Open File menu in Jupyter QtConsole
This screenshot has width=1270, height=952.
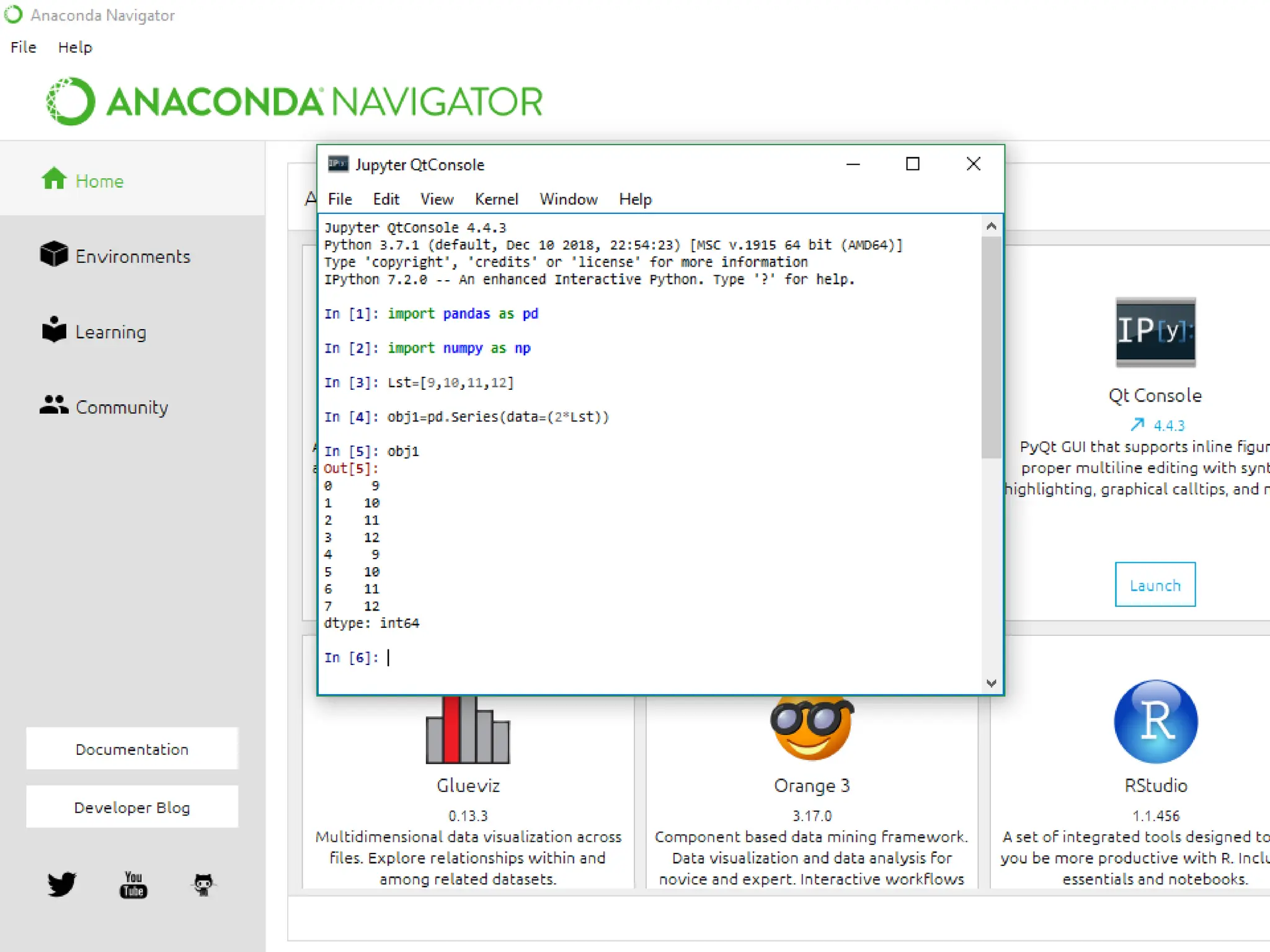tap(340, 199)
